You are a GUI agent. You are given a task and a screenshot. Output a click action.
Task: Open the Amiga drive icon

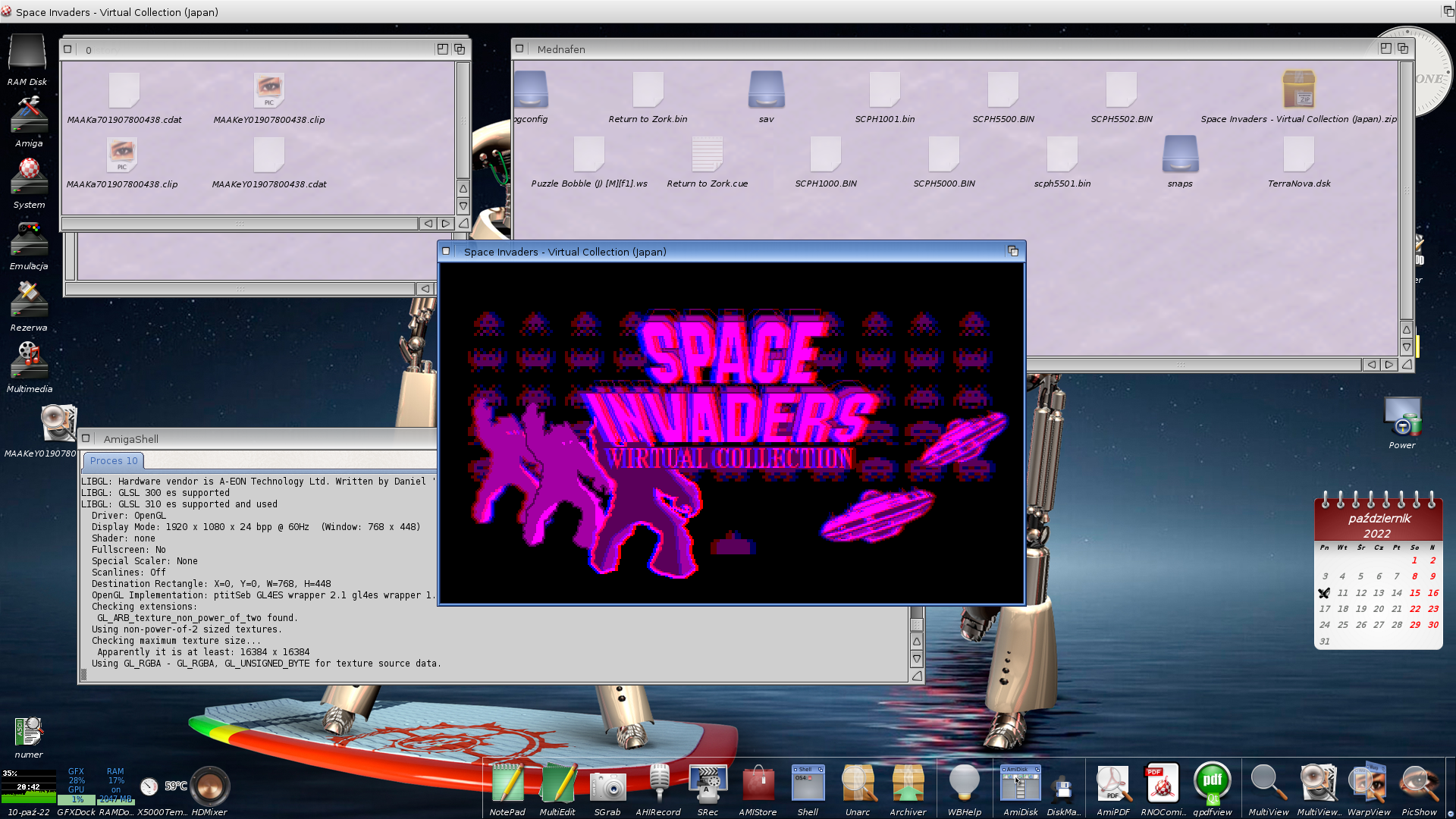click(29, 115)
